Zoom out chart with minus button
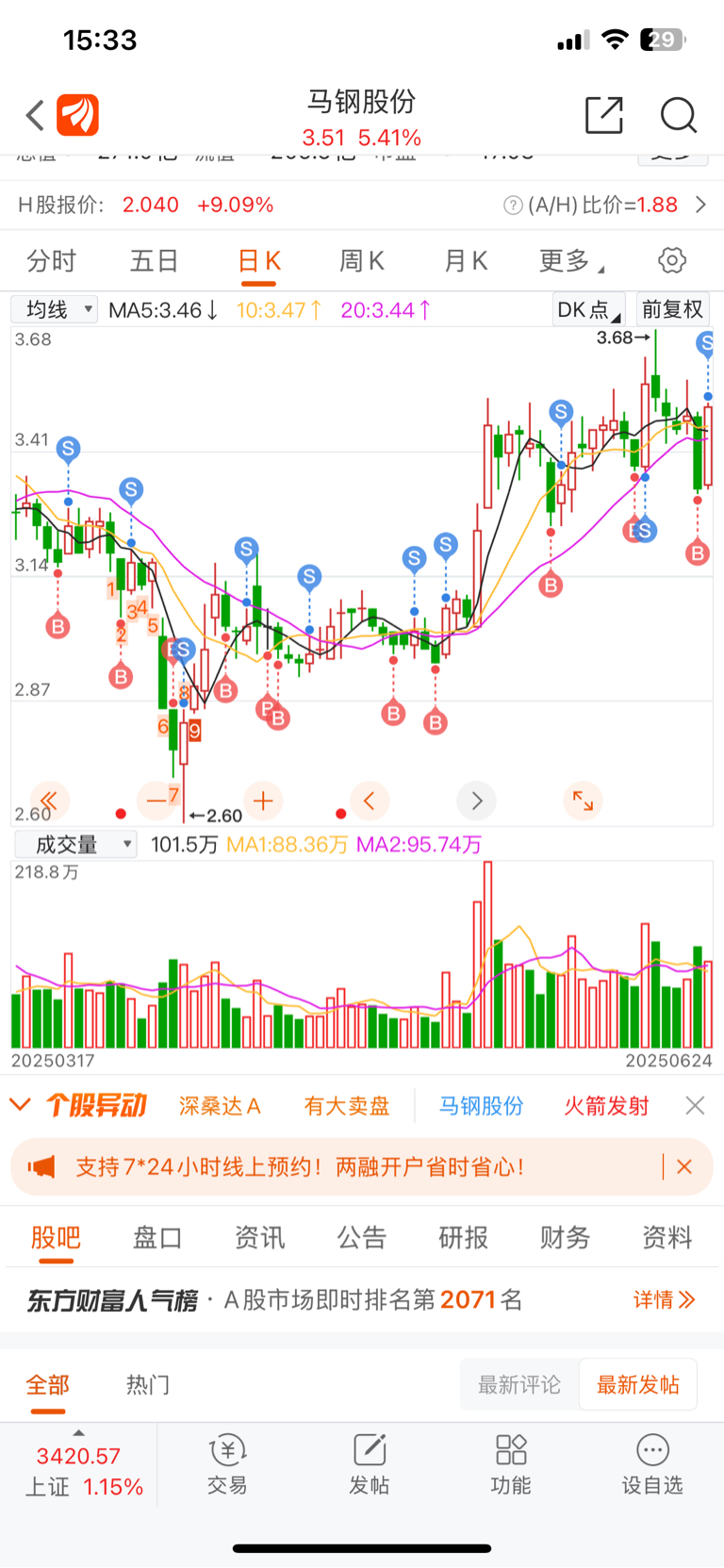 pos(156,801)
